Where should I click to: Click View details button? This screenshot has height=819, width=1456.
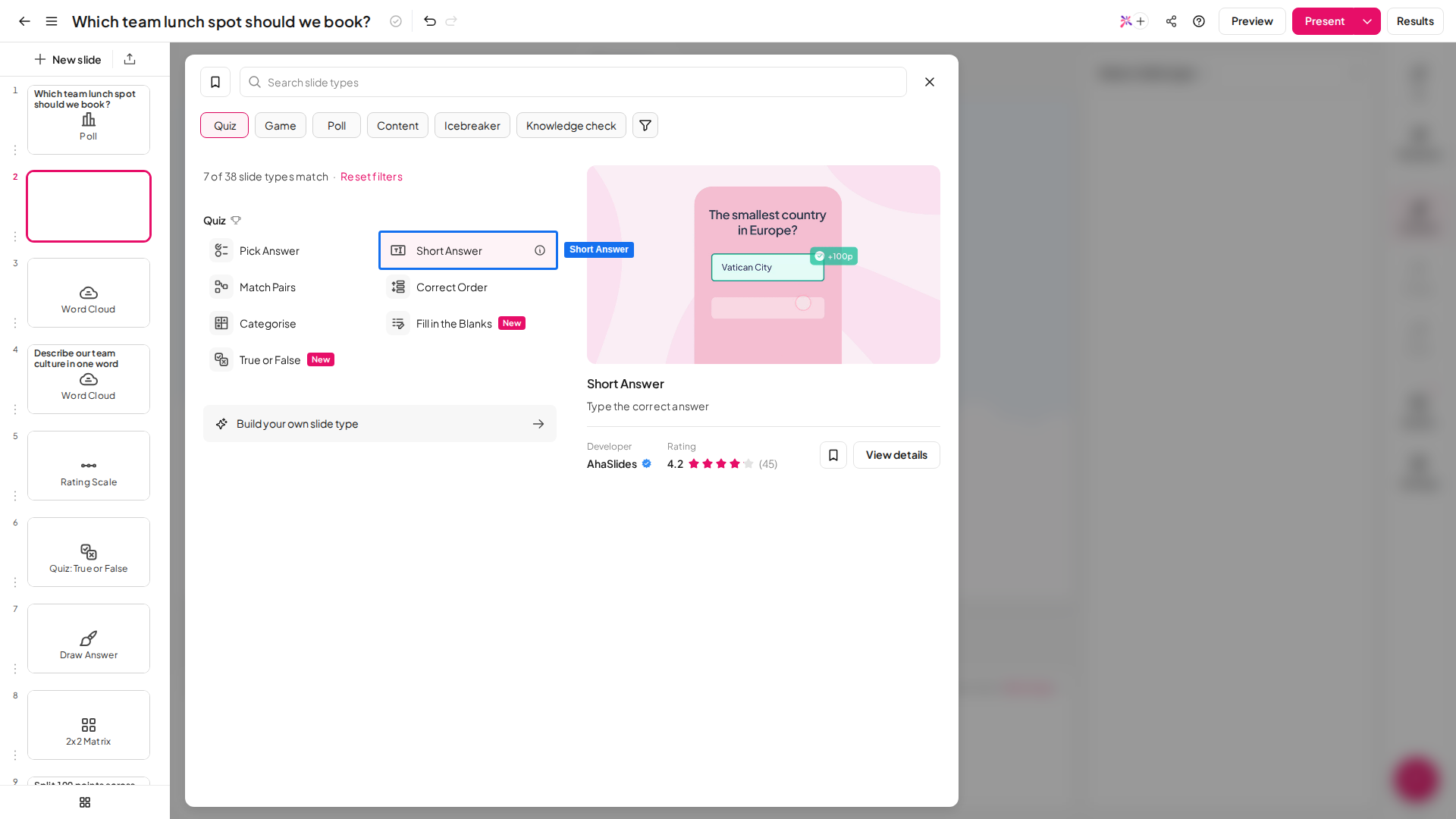coord(896,455)
